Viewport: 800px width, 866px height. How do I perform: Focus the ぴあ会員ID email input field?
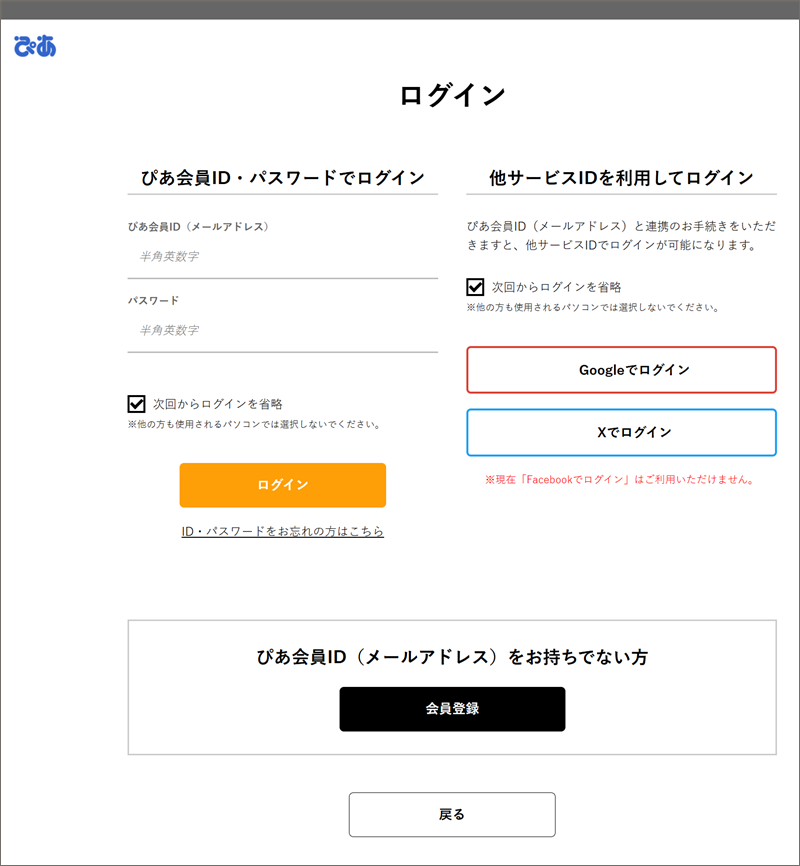(x=283, y=257)
